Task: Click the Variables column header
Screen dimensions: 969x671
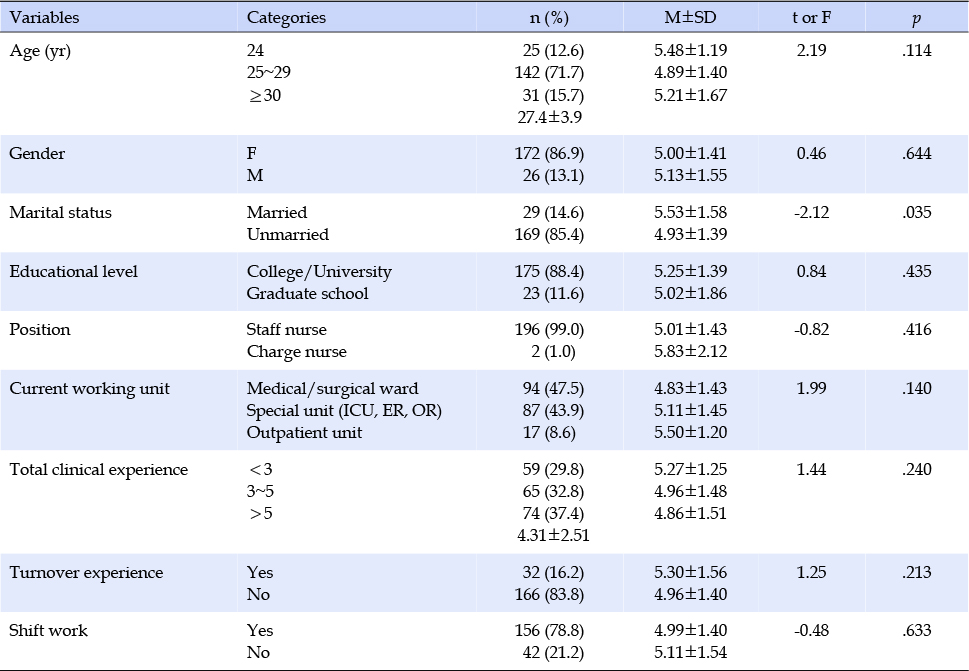Action: tap(44, 18)
